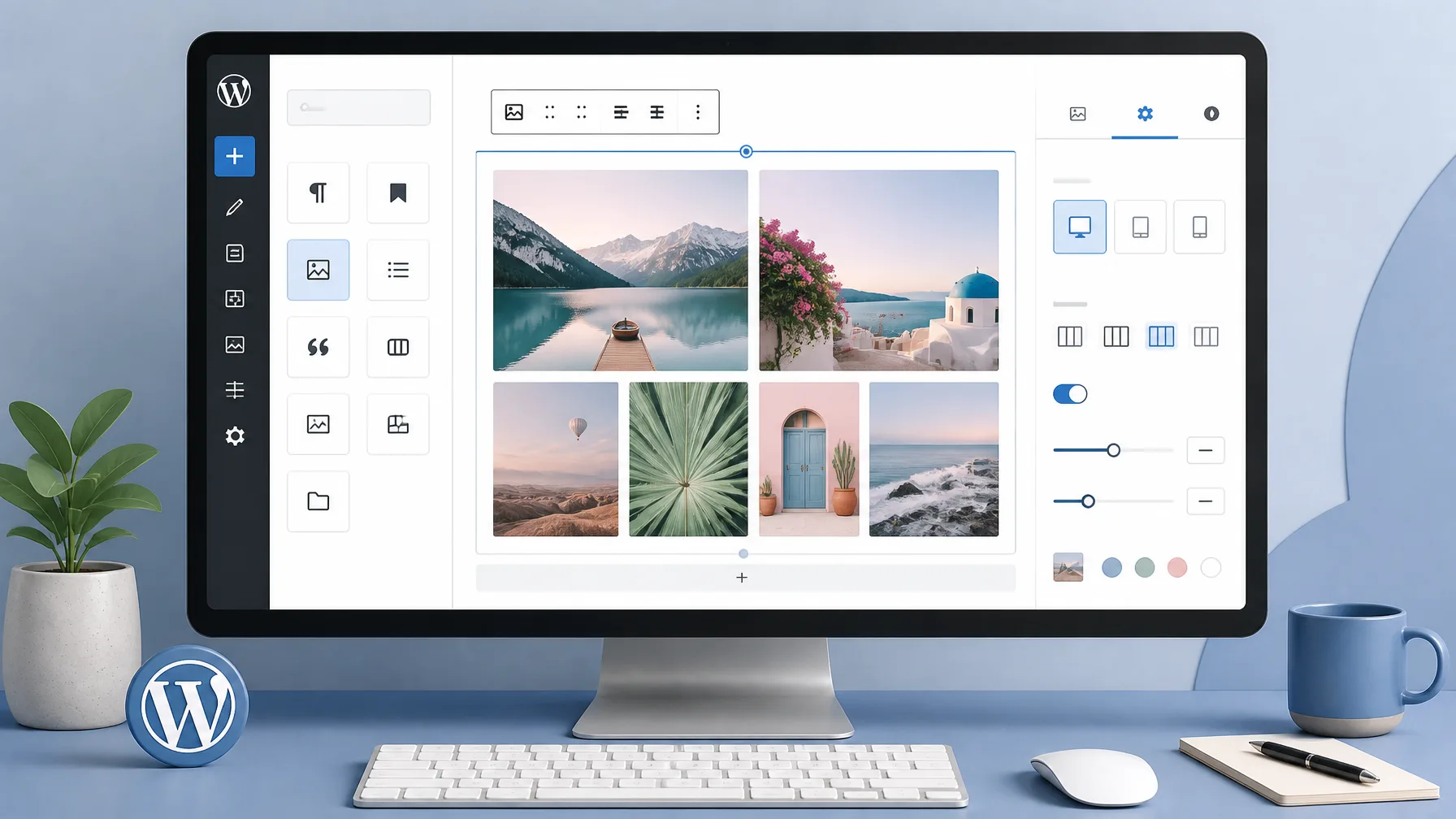Click the lower slider handle
1456x819 pixels.
[x=1088, y=501]
